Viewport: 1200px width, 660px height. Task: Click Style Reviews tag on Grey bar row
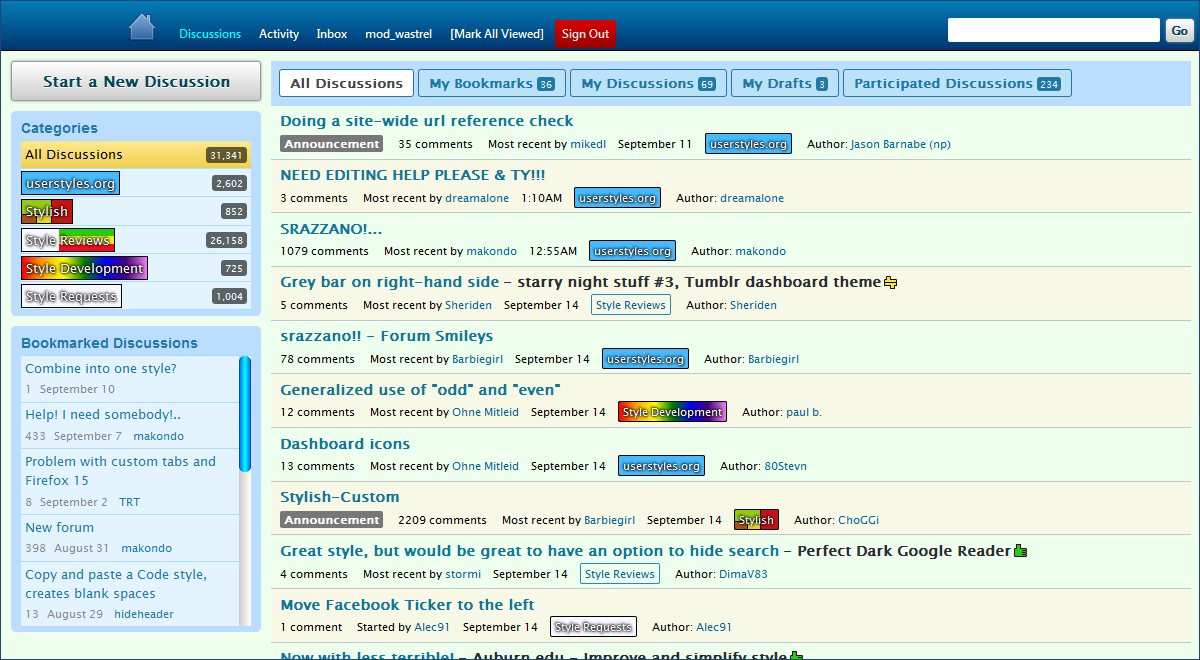pyautogui.click(x=631, y=305)
